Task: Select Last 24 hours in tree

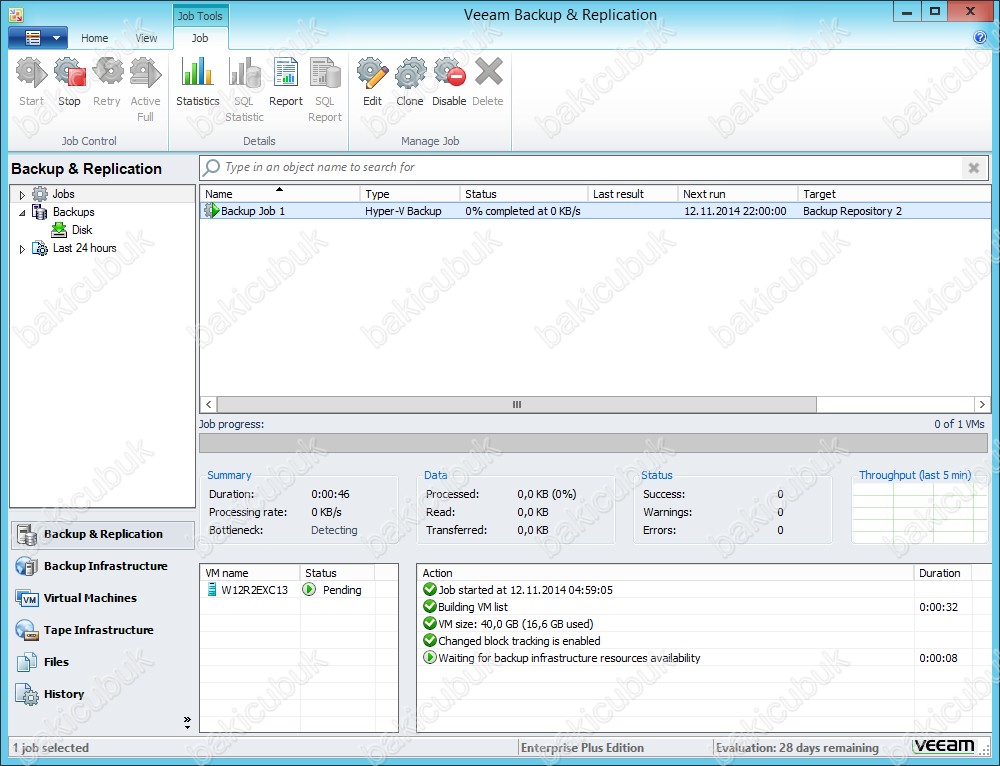Action: [84, 248]
